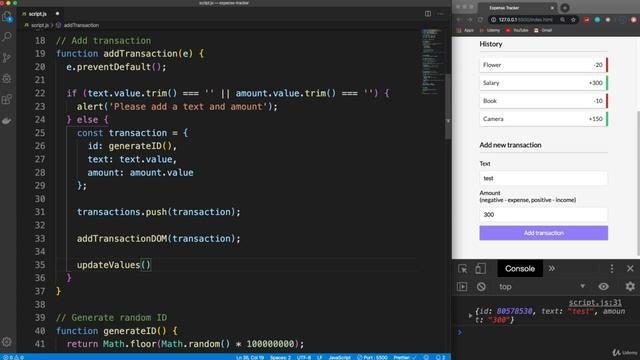
Task: Click Ln, Col cursor position in status bar
Action: [250, 357]
